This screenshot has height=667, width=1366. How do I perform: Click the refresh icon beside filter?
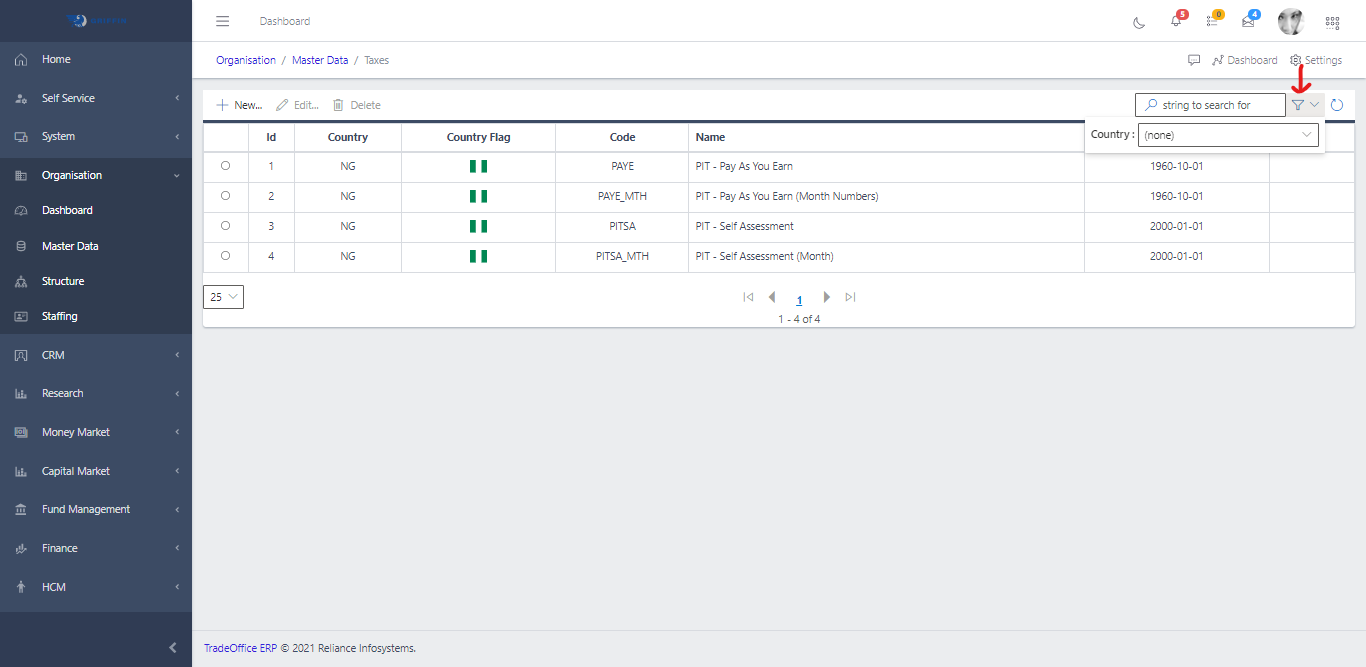(1337, 105)
